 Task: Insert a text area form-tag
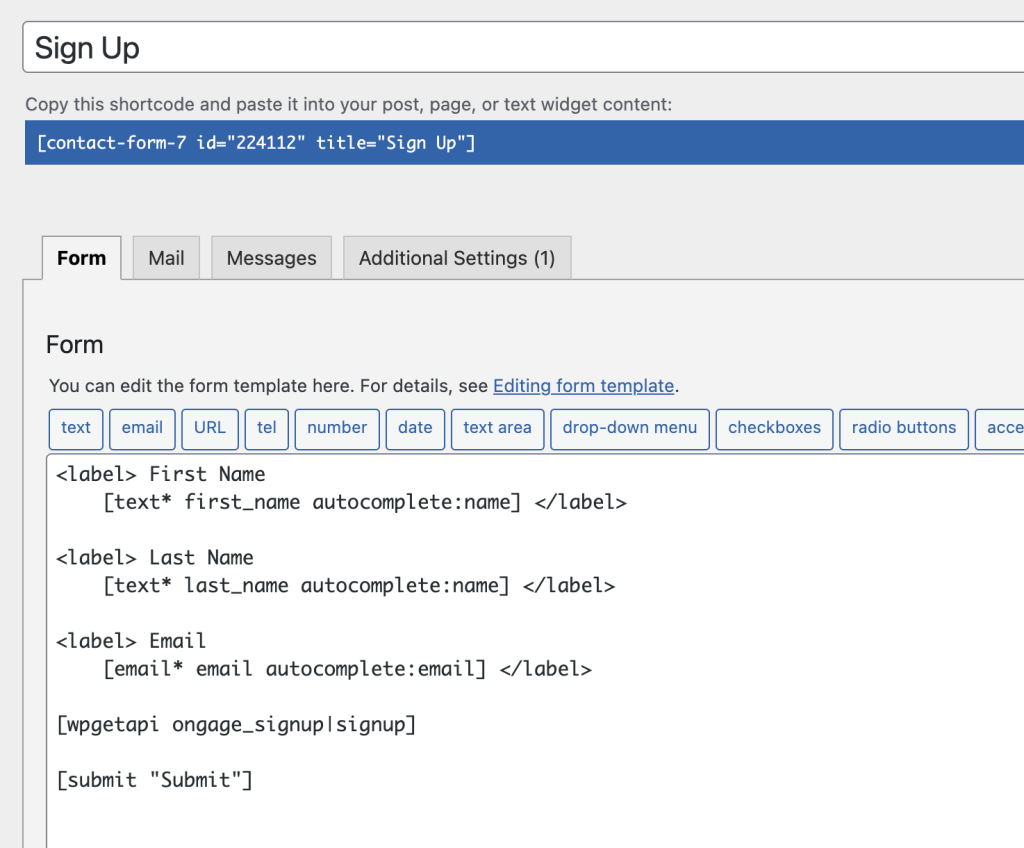click(497, 428)
